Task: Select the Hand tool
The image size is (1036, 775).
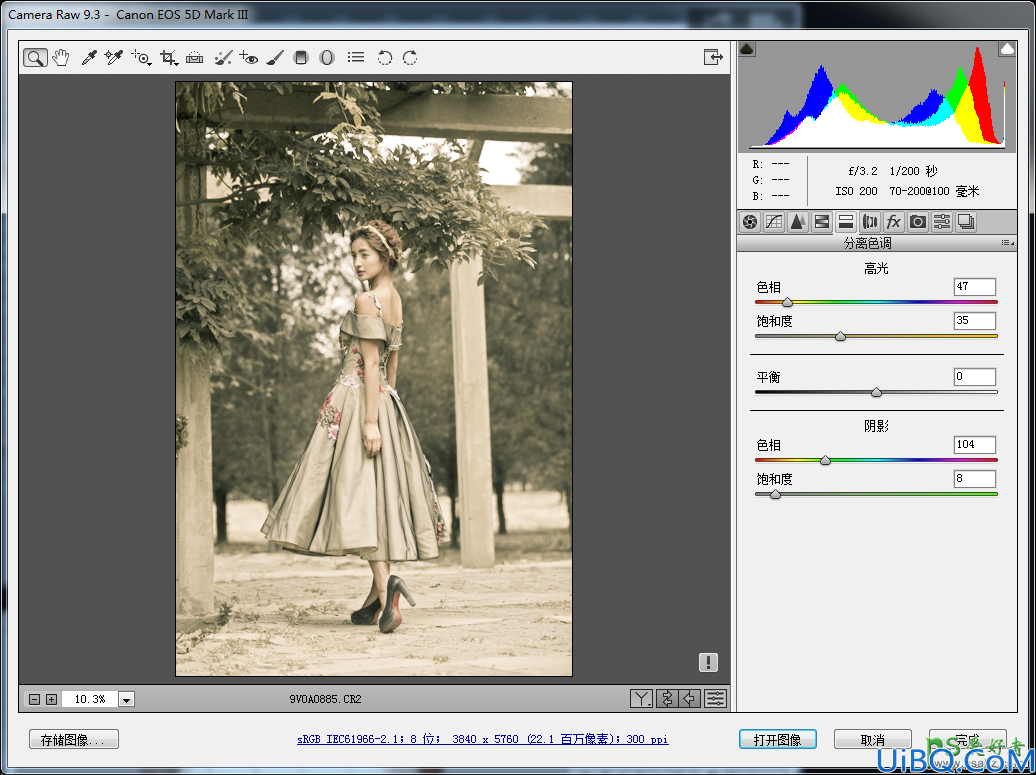Action: [x=61, y=57]
